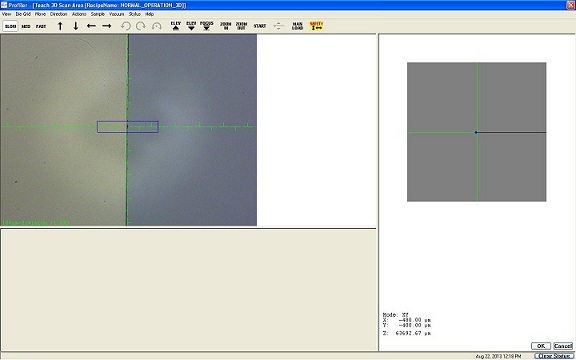The height and width of the screenshot is (360, 576).
Task: Click the FOCUS icon
Action: (x=206, y=26)
